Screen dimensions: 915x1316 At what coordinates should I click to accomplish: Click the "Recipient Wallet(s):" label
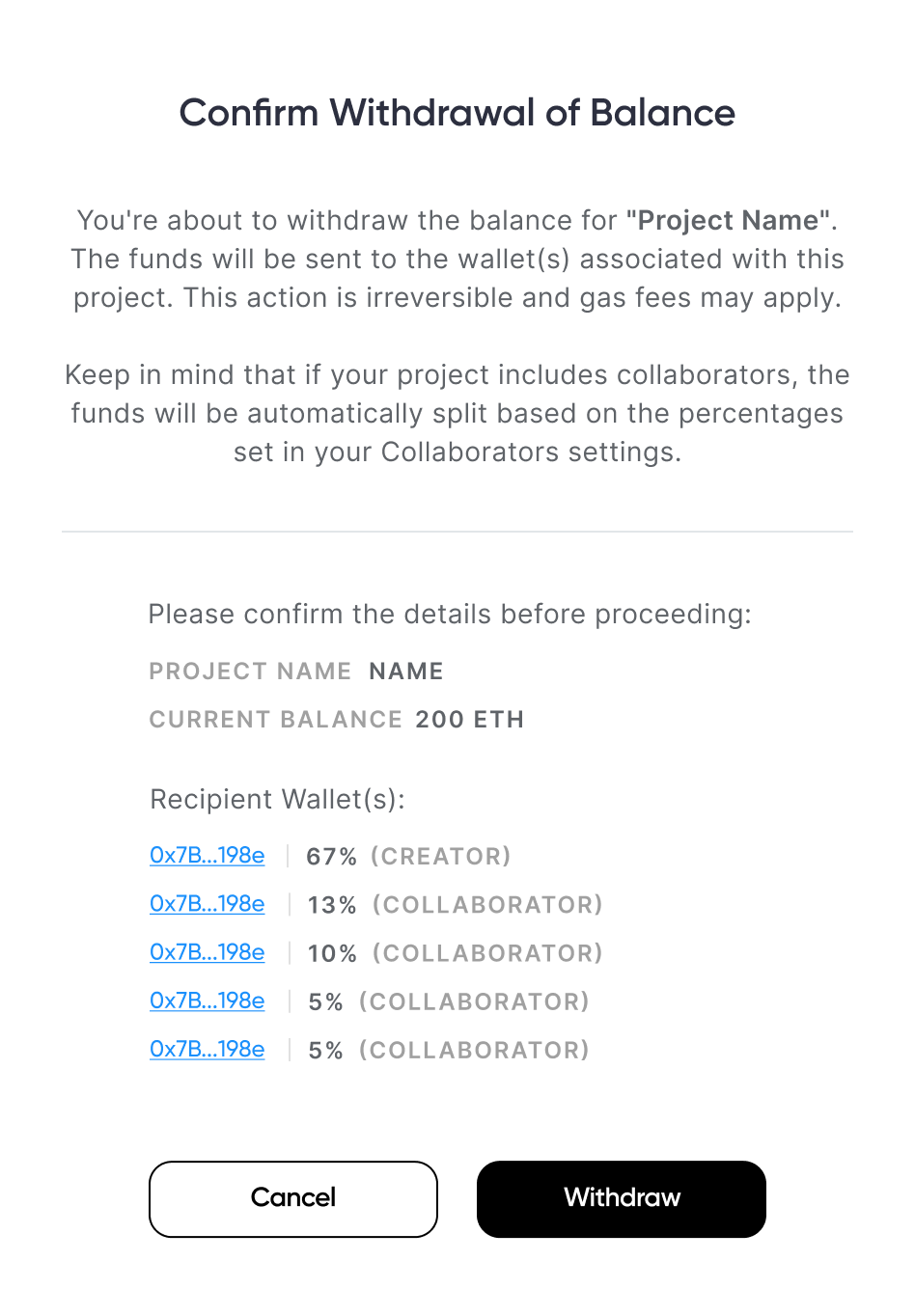pos(278,800)
